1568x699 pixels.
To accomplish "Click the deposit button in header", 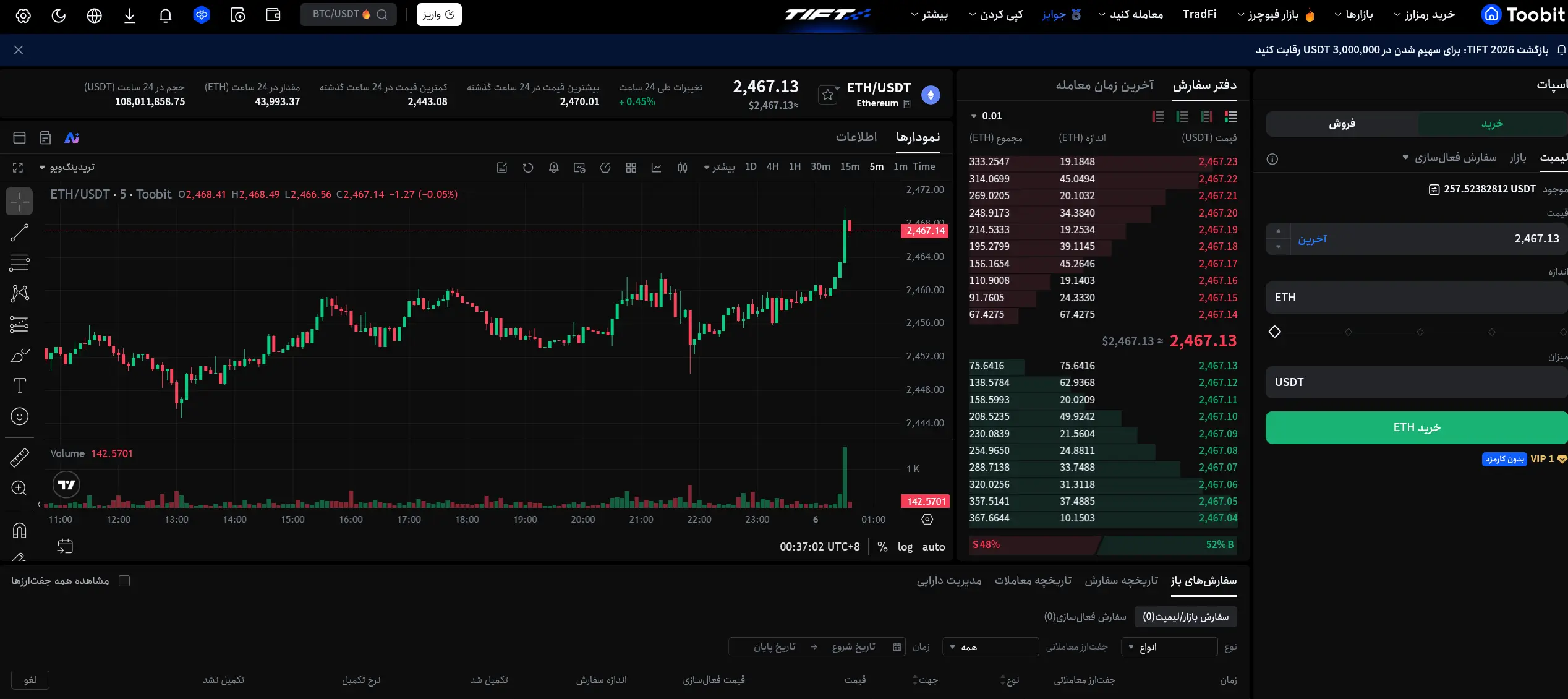I will click(x=439, y=14).
